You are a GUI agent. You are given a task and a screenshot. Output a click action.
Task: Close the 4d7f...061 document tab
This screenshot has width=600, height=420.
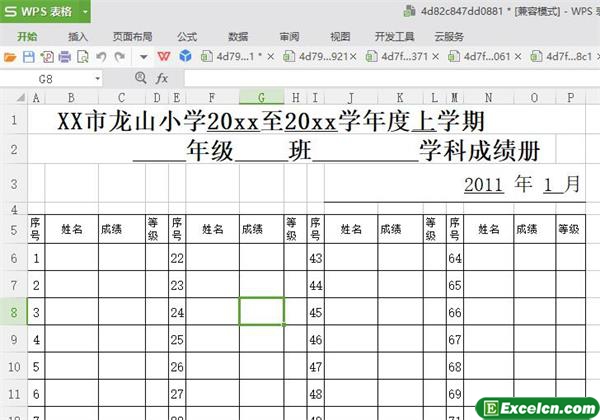click(x=518, y=57)
